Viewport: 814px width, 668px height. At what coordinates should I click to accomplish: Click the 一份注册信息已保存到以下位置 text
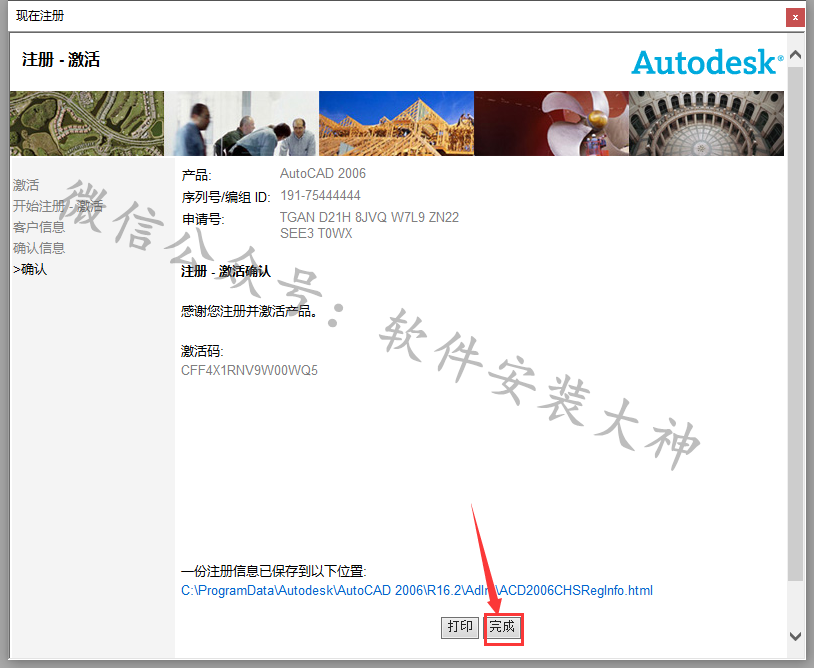pos(274,571)
